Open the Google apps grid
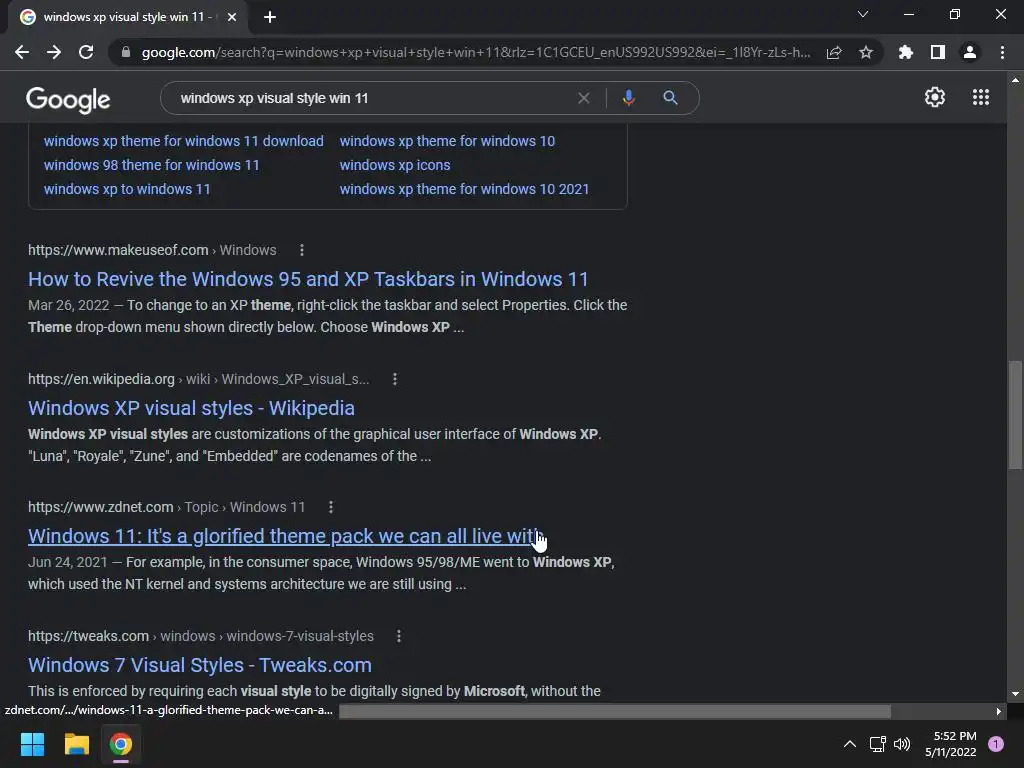1024x768 pixels. [981, 97]
